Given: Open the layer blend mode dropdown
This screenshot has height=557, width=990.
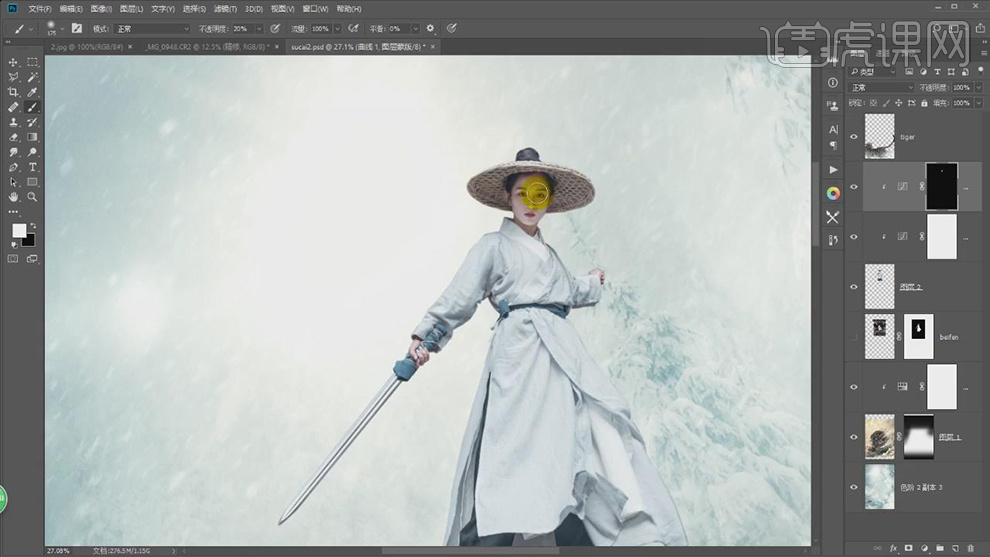Looking at the screenshot, I should [880, 88].
